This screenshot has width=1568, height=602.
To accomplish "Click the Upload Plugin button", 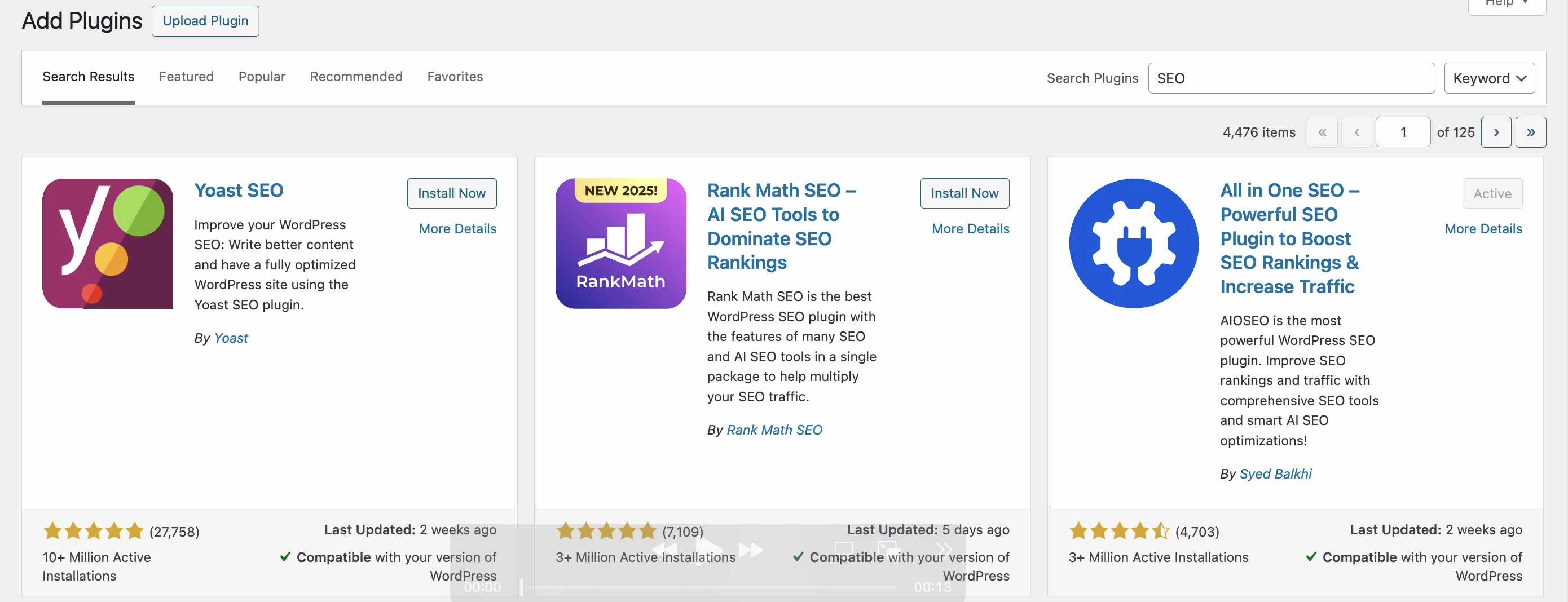I will pos(205,21).
